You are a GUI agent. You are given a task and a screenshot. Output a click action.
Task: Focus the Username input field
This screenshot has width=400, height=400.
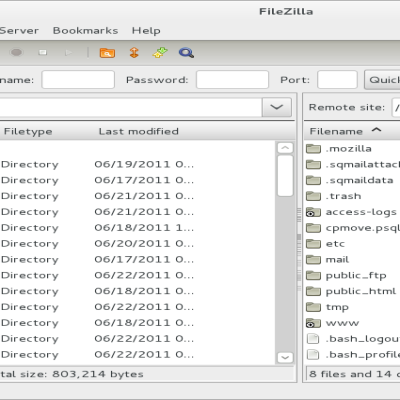coord(78,80)
